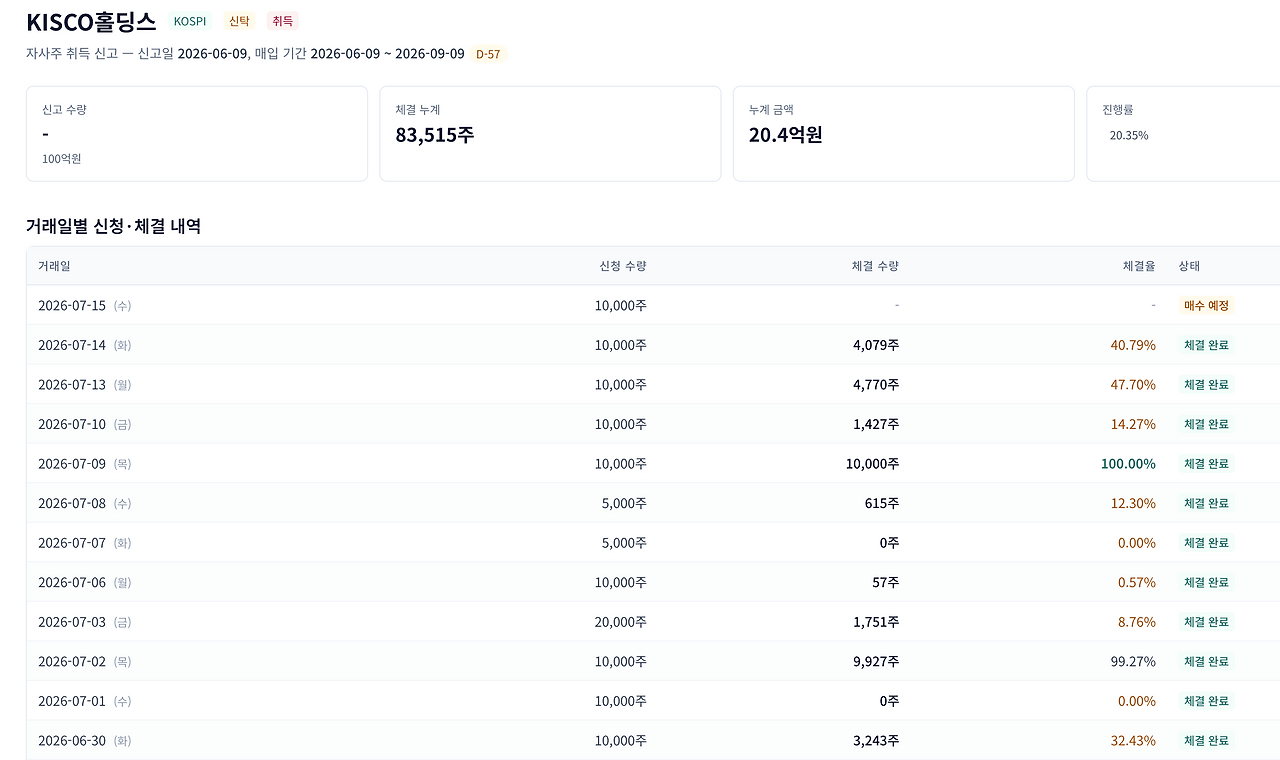Select the 신고 수량 summary card label
Image resolution: width=1280 pixels, height=760 pixels.
[x=64, y=110]
